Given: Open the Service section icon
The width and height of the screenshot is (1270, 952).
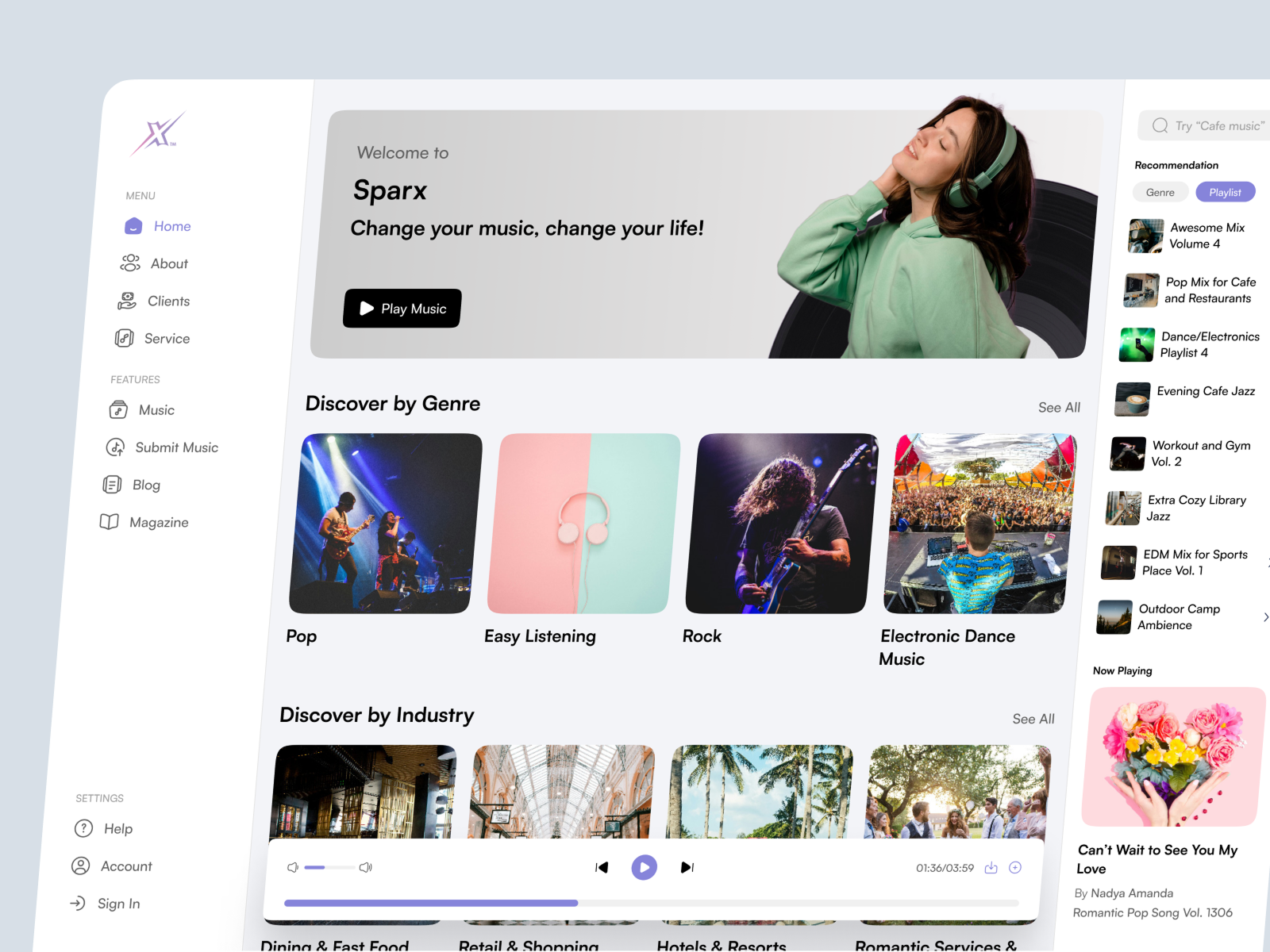Looking at the screenshot, I should coord(125,338).
